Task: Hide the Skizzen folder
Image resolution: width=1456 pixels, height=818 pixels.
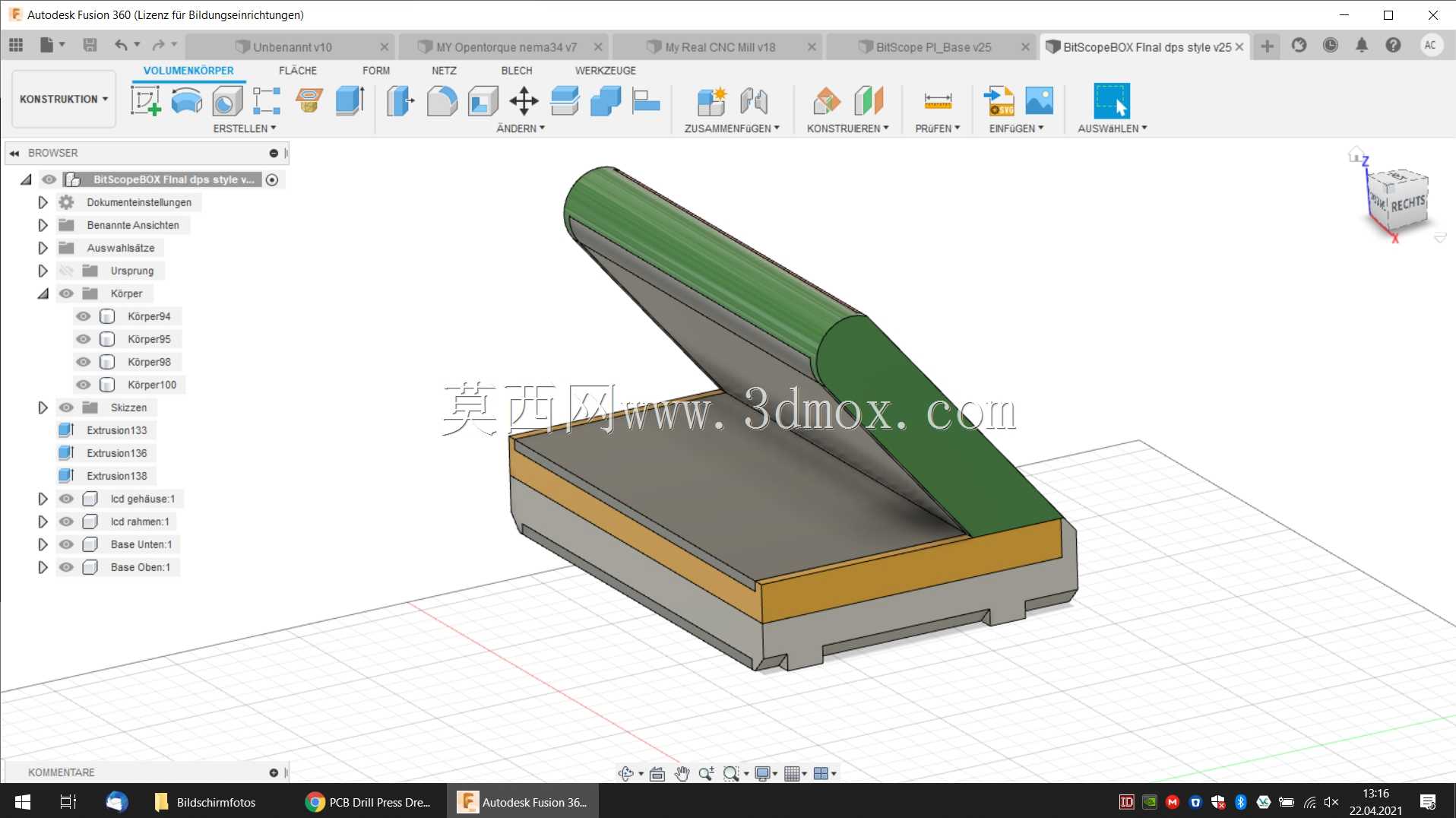Action: click(67, 407)
